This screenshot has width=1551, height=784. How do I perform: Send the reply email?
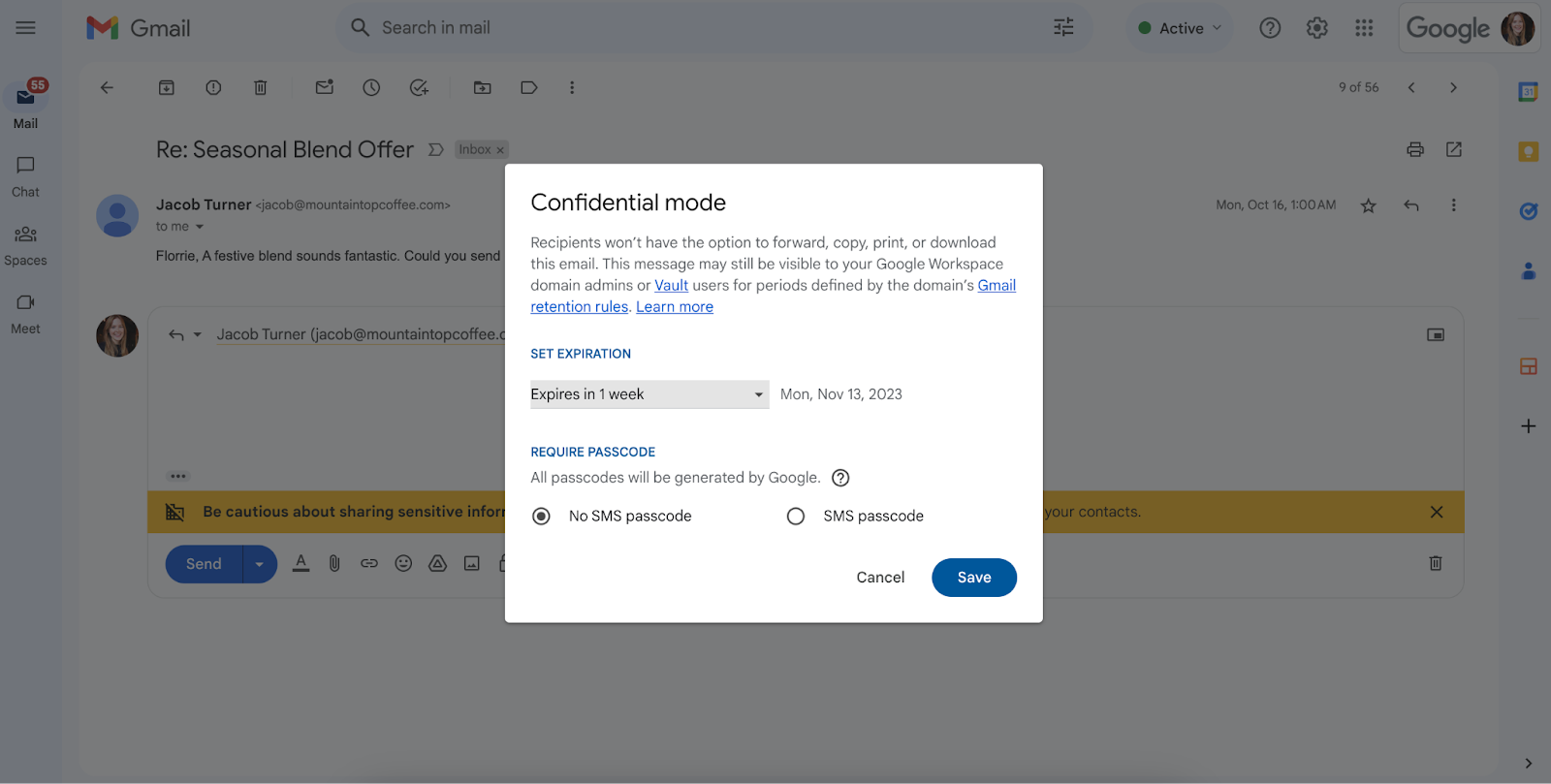click(204, 564)
